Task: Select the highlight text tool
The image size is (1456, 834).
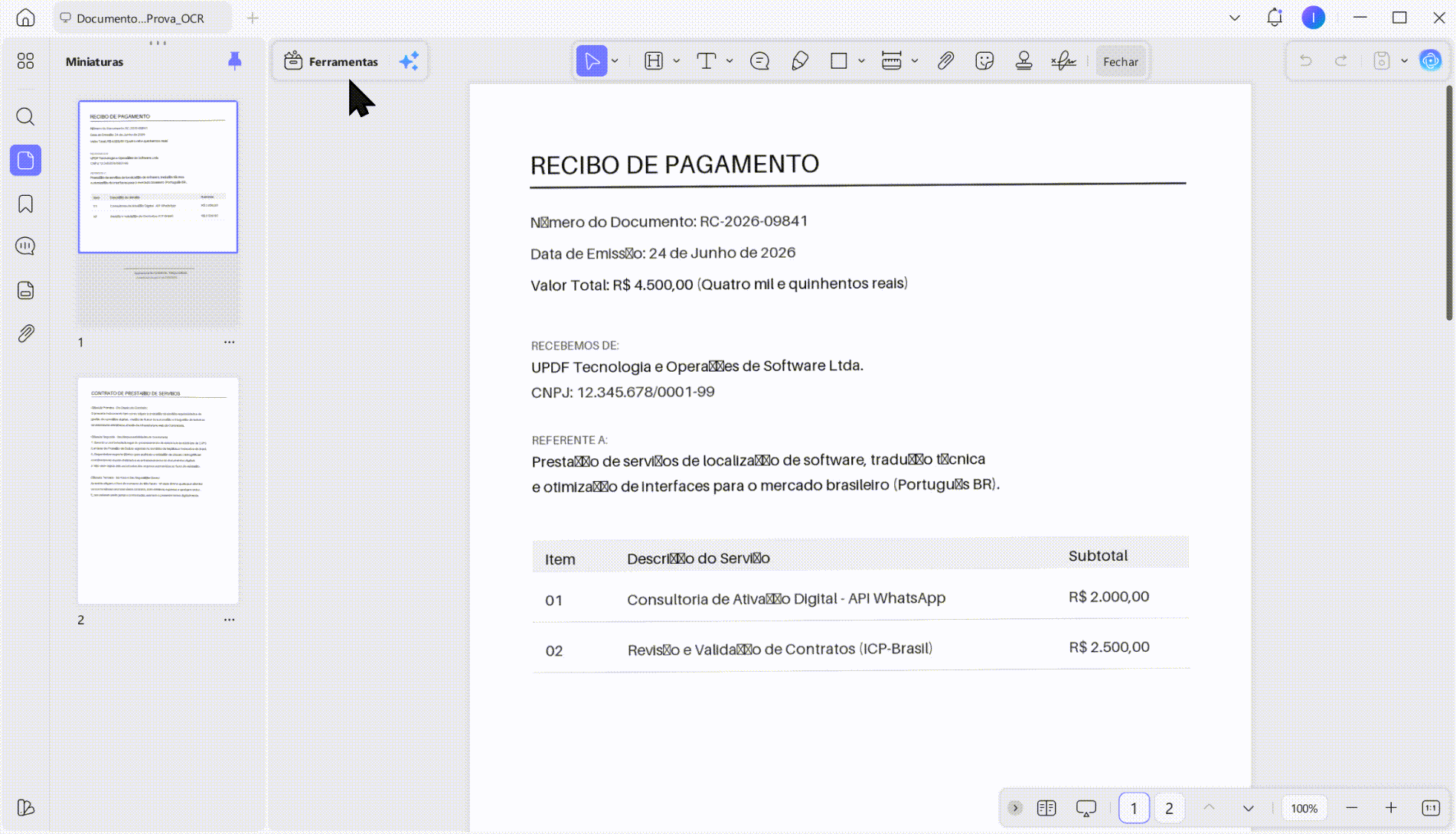Action: pos(654,61)
